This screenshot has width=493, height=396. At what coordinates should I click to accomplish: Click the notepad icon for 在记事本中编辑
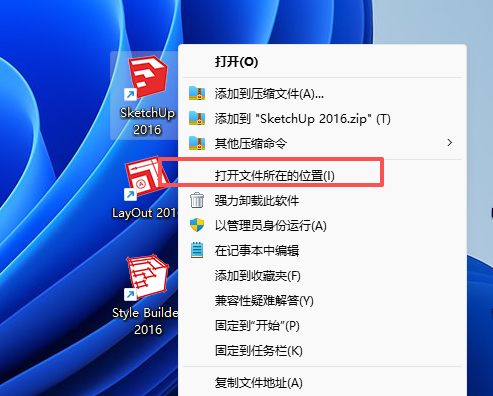coord(197,250)
